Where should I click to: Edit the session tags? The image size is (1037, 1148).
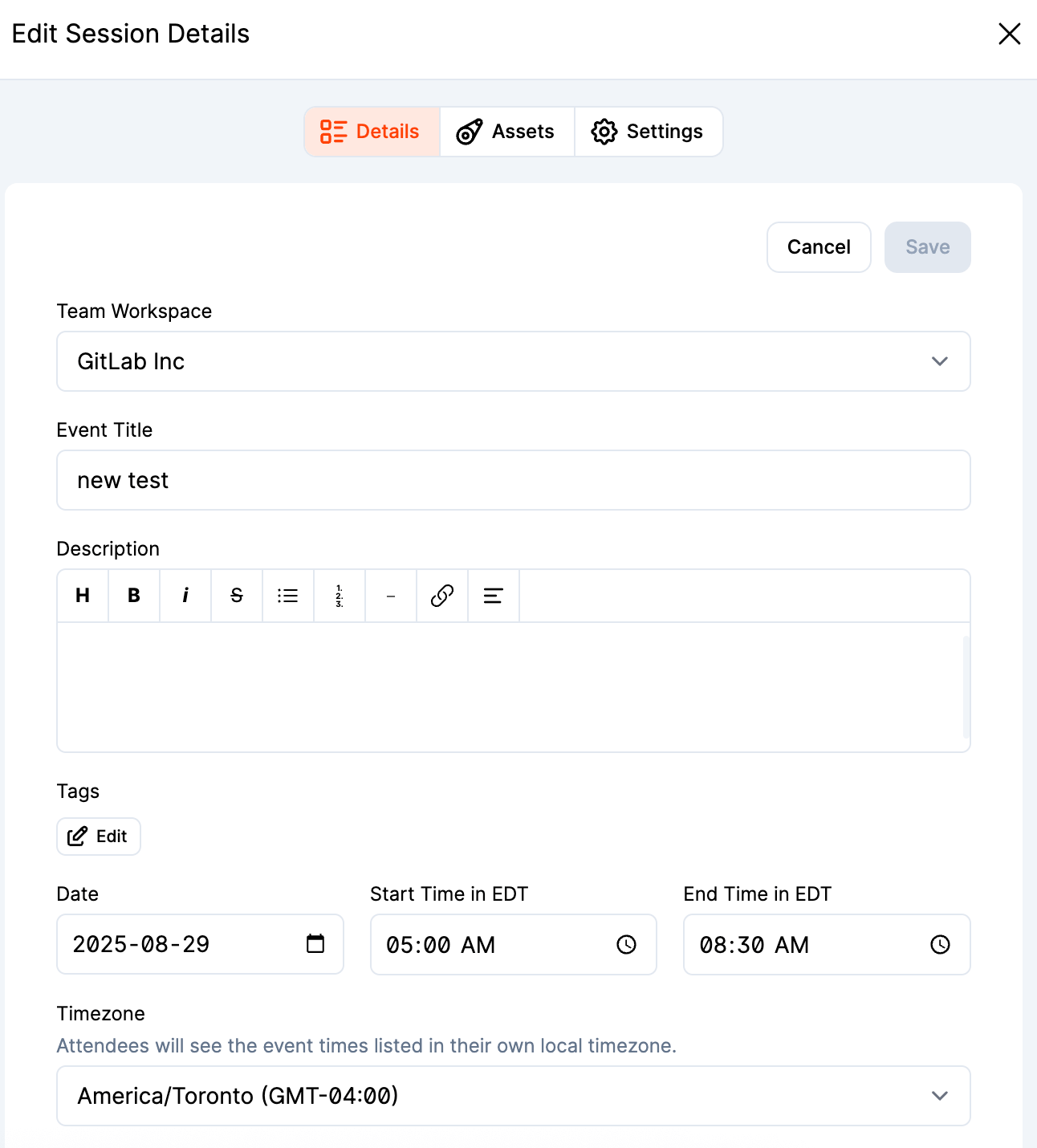point(99,837)
